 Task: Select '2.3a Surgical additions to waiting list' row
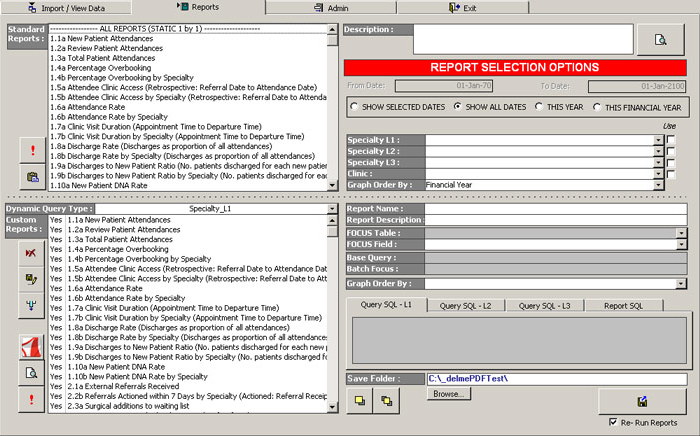tap(188, 406)
